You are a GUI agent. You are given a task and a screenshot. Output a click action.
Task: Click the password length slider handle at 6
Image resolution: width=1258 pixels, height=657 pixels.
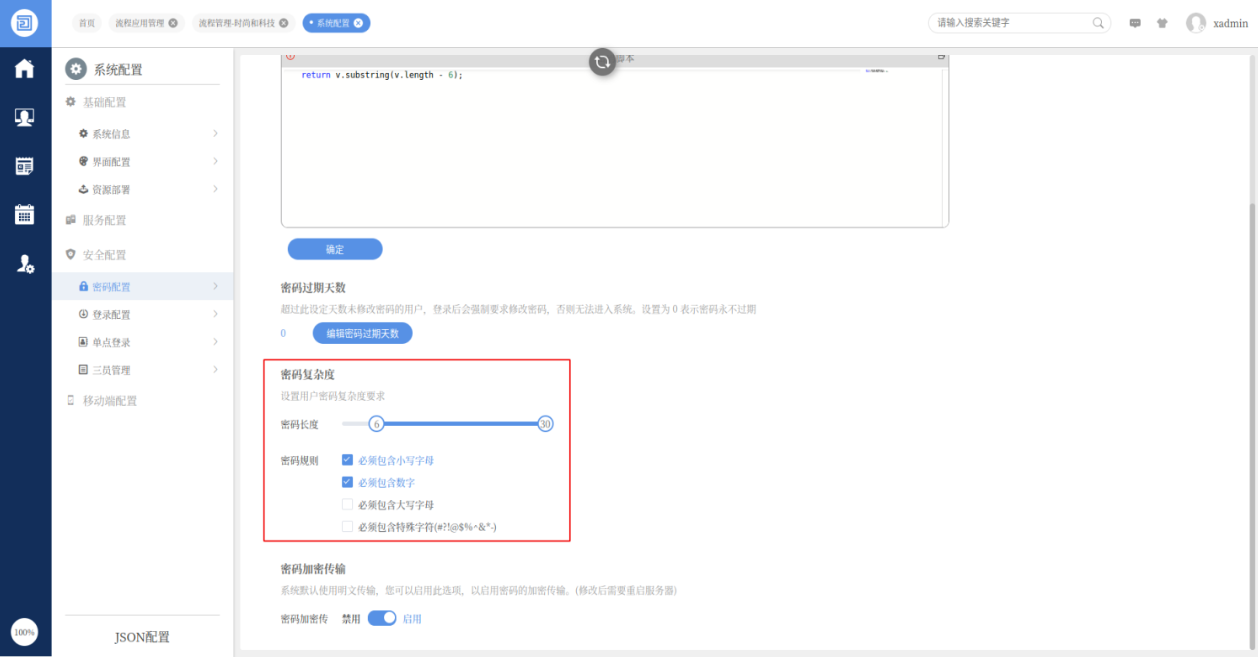tap(376, 424)
